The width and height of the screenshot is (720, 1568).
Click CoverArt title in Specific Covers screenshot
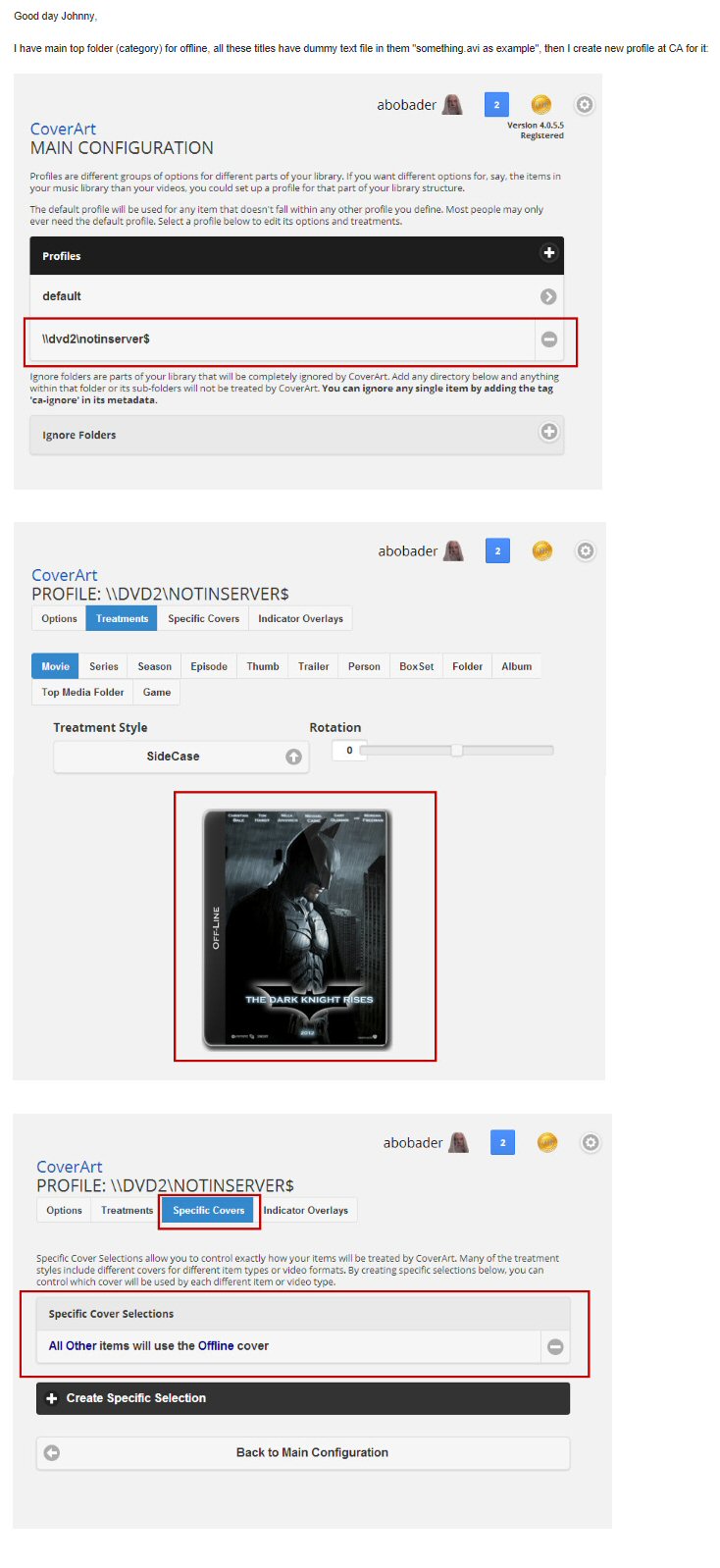[x=70, y=1167]
